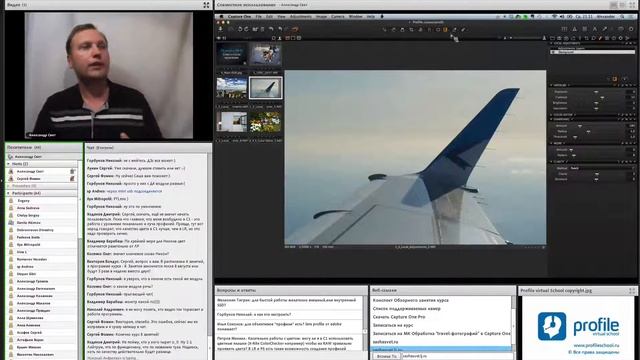Open the Help menu
Viewport: 640px width, 360px height.
tap(371, 17)
